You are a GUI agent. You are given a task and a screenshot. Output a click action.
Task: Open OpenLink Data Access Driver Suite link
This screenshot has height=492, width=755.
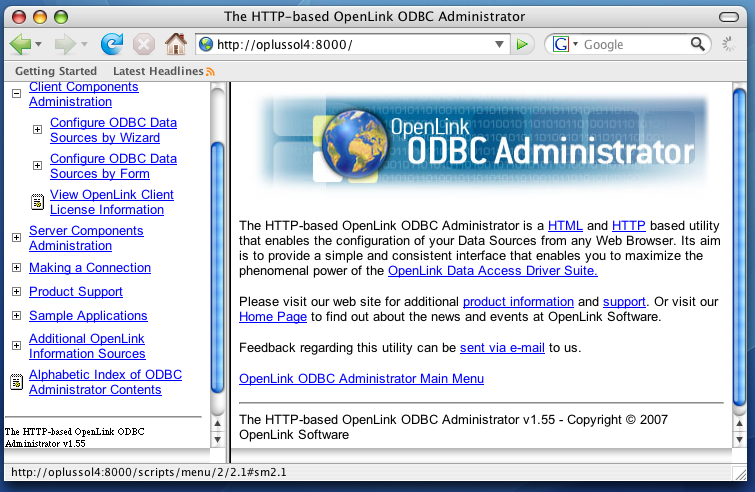click(x=493, y=271)
